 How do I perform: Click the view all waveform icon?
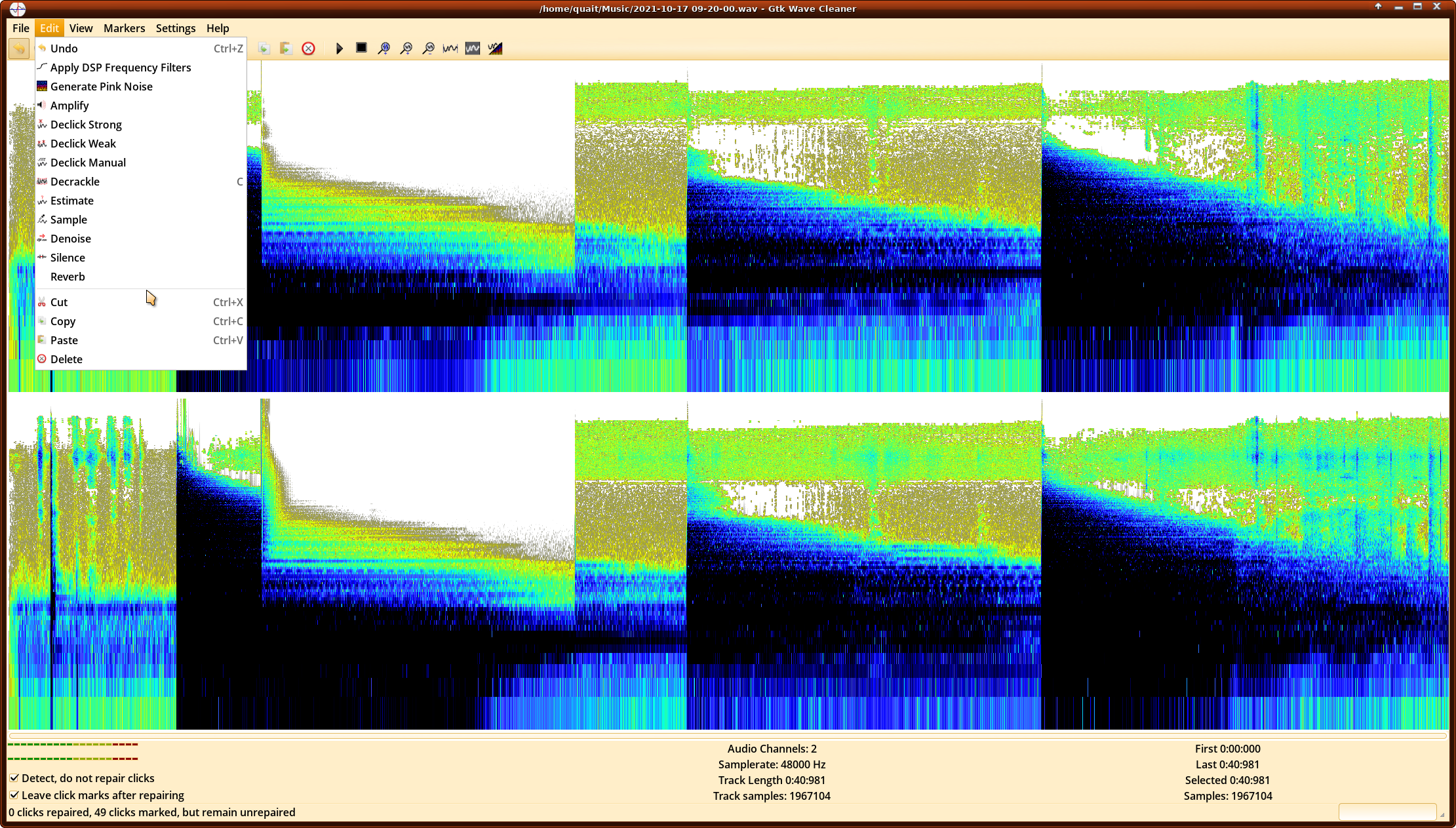pos(450,49)
